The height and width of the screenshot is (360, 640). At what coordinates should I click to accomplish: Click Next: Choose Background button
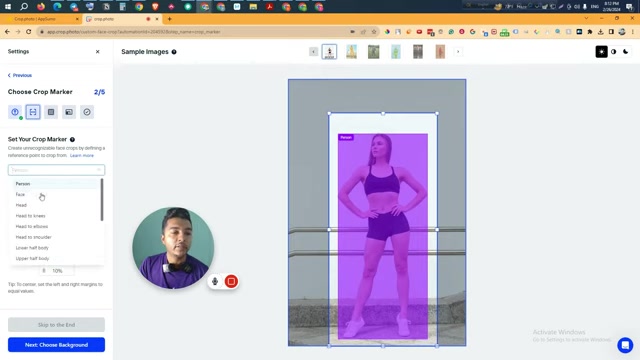pos(56,345)
